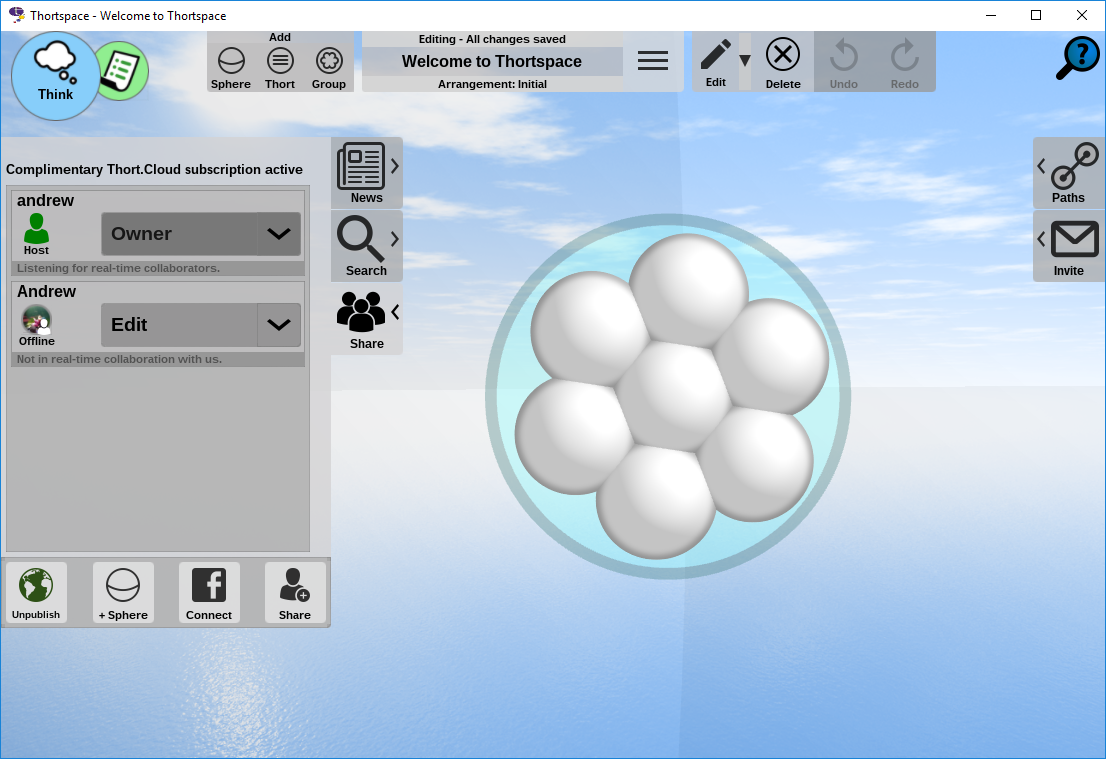This screenshot has height=759, width=1106.
Task: Click the + Sphere button
Action: 123,593
